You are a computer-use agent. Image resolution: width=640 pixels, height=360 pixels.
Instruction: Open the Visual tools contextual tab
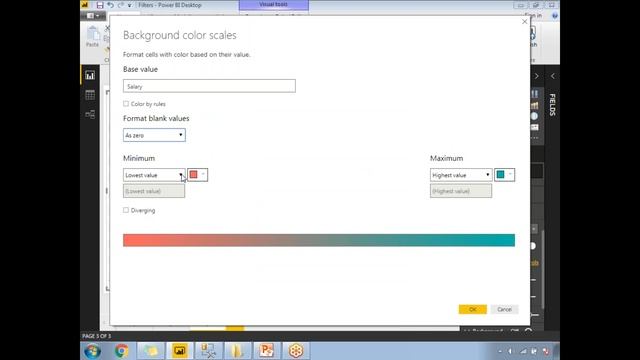click(x=273, y=5)
